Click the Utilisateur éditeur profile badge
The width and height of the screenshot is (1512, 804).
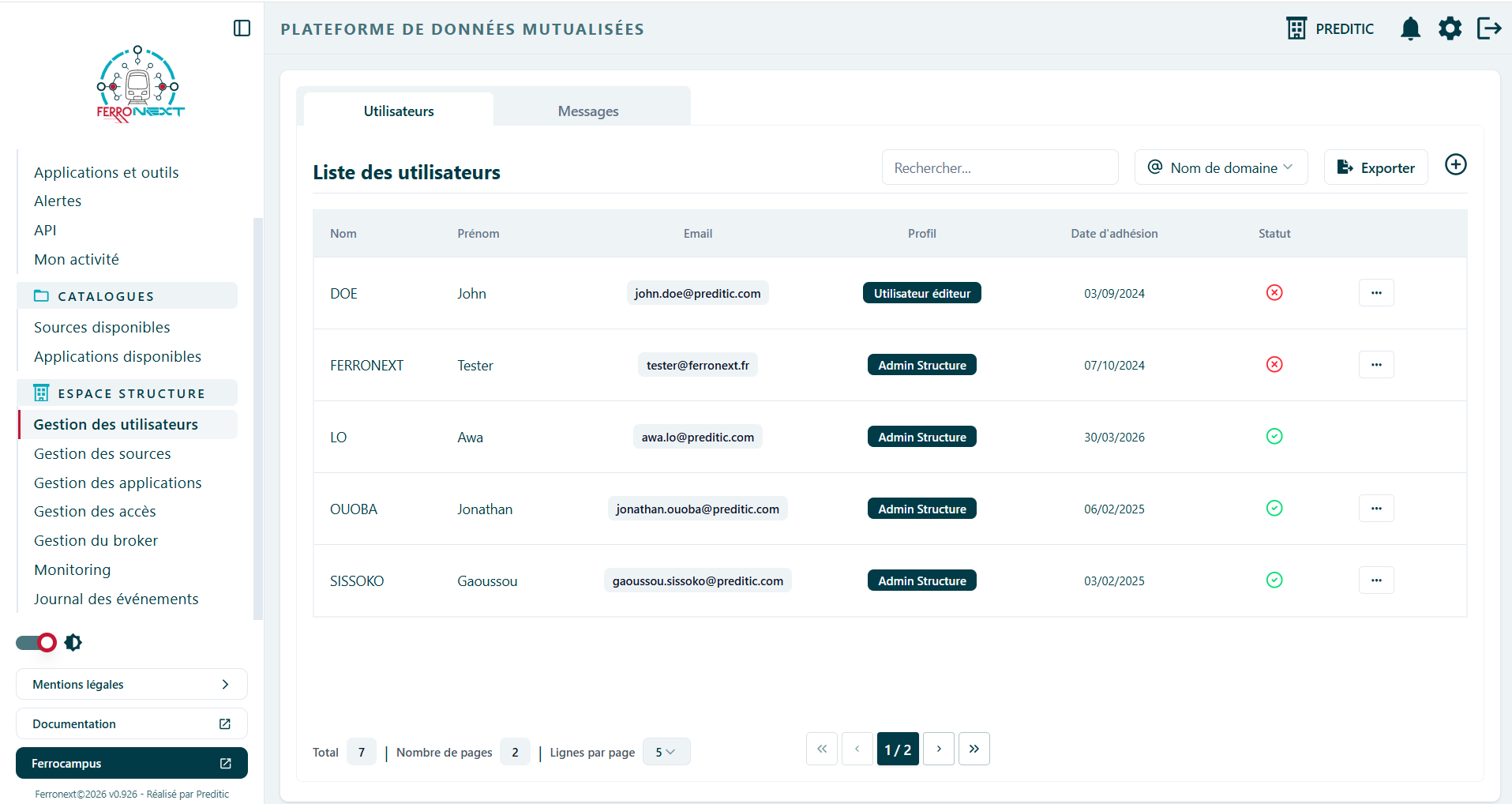coord(922,293)
